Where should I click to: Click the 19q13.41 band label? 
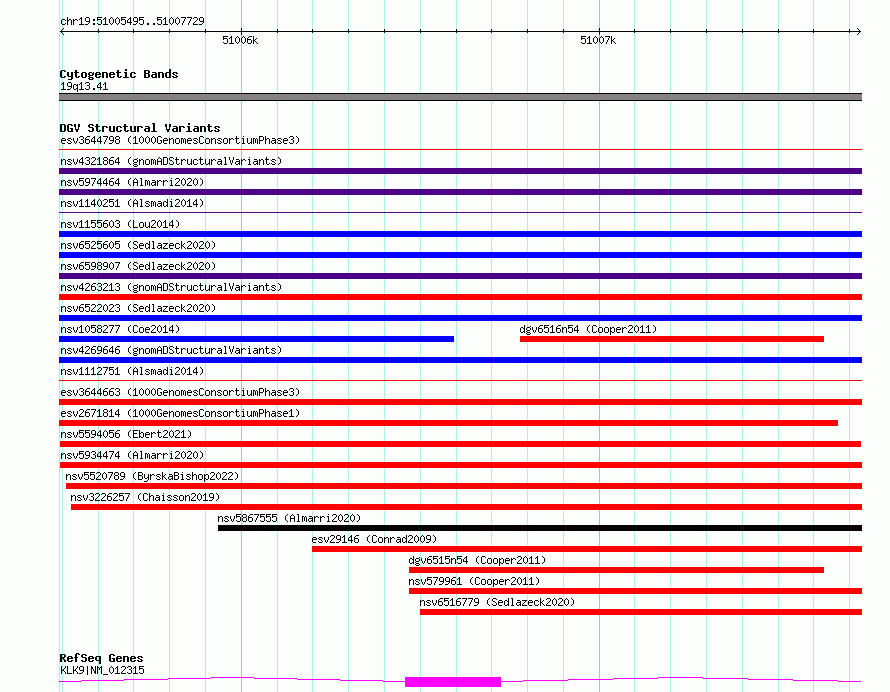coord(84,86)
